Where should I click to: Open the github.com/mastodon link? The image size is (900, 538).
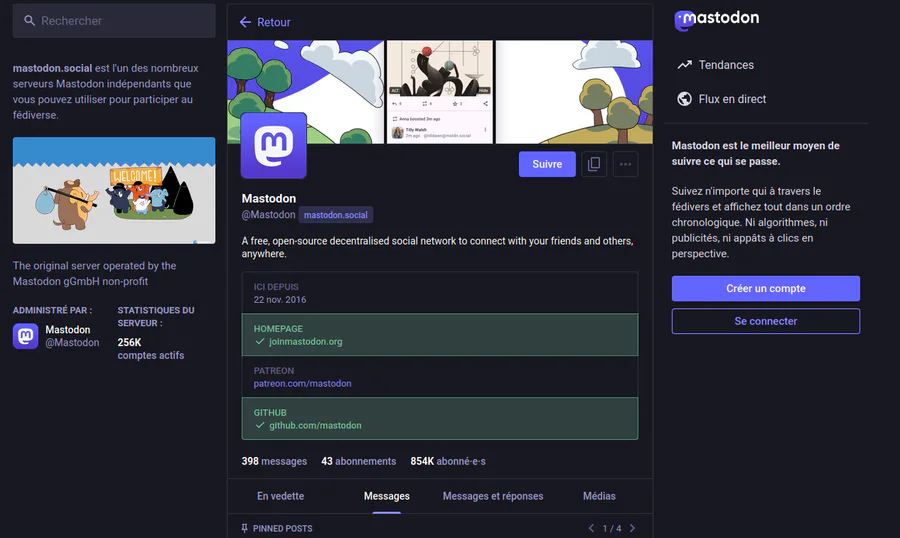tap(315, 425)
